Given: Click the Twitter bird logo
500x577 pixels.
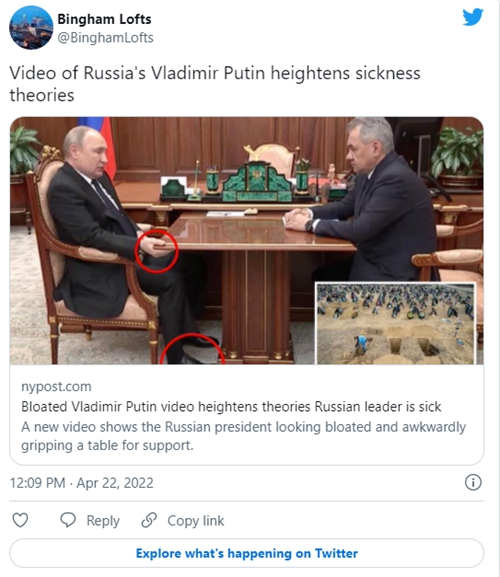Looking at the screenshot, I should tap(473, 17).
